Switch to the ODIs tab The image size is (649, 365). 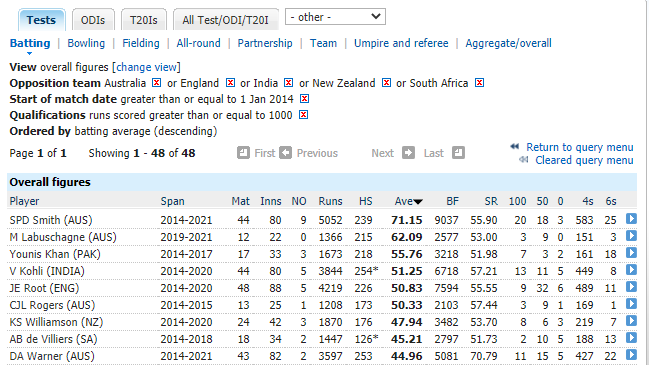point(93,20)
